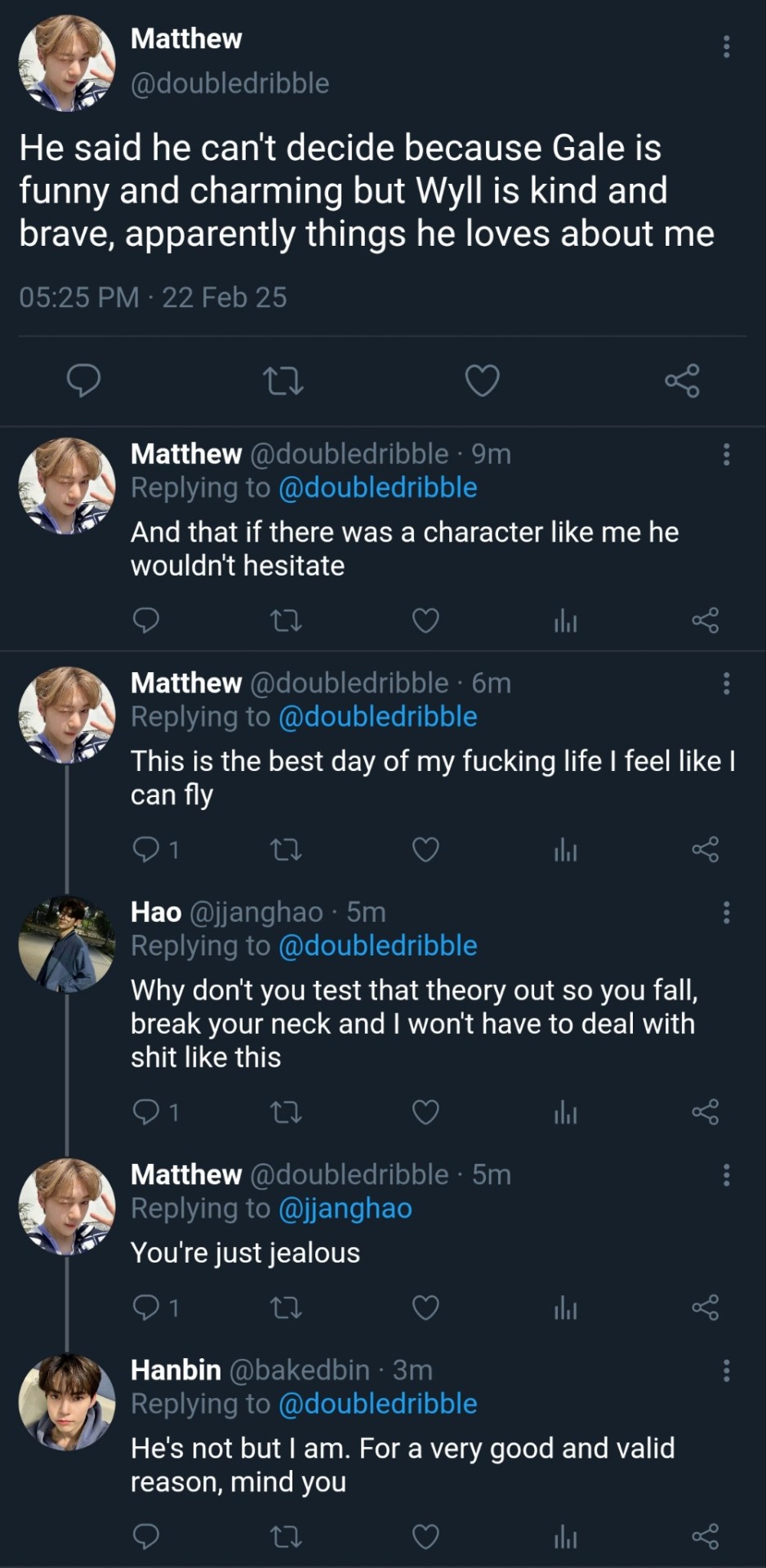766x1568 pixels.
Task: Share the main tweet at top
Action: coord(682,381)
